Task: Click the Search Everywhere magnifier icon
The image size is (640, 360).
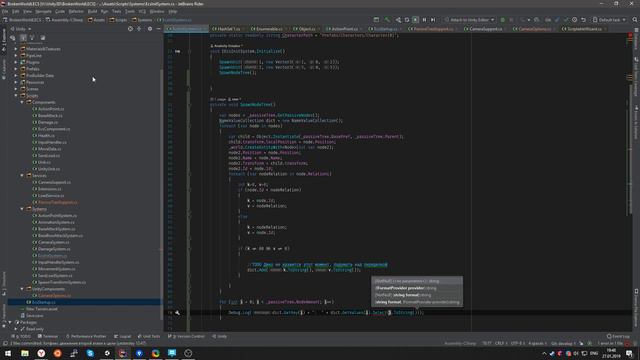Action: pyautogui.click(x=635, y=20)
